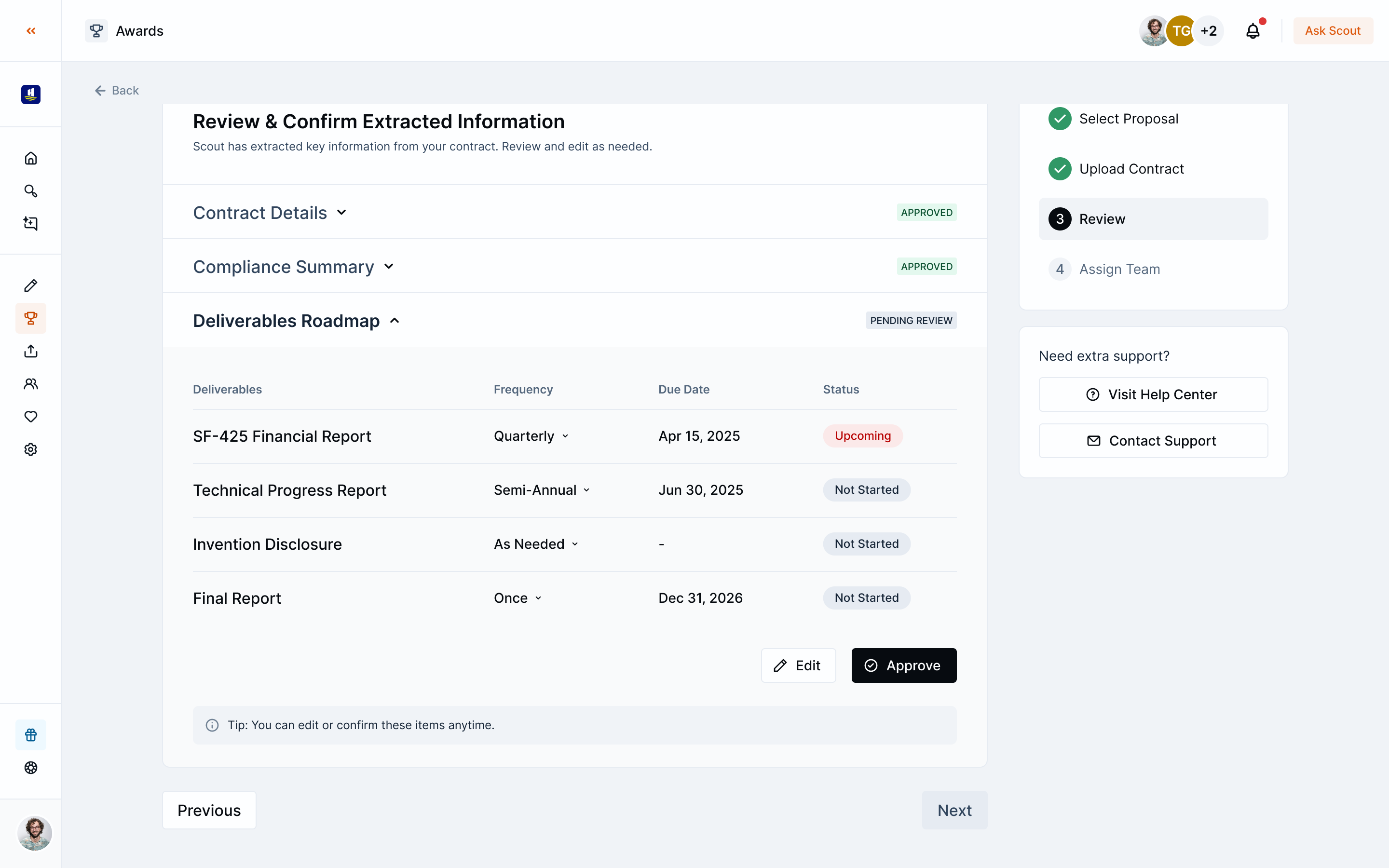This screenshot has height=868, width=1389.
Task: Collapse the Deliverables Roadmap section
Action: coord(395,321)
